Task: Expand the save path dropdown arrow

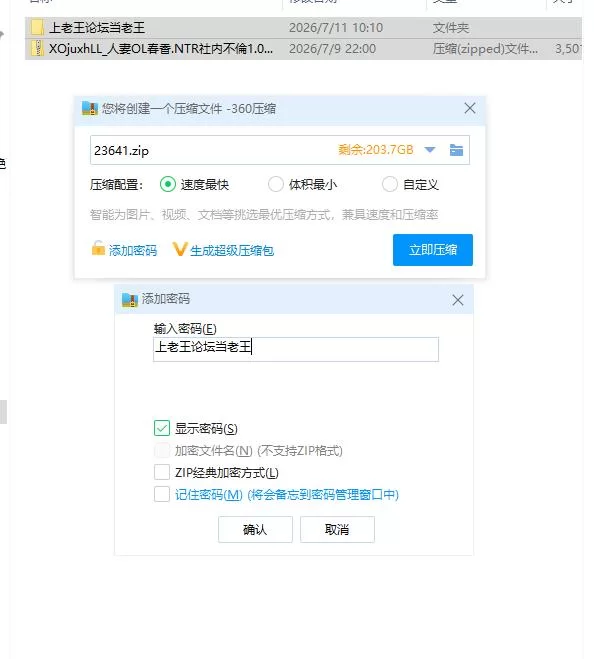Action: coord(430,150)
